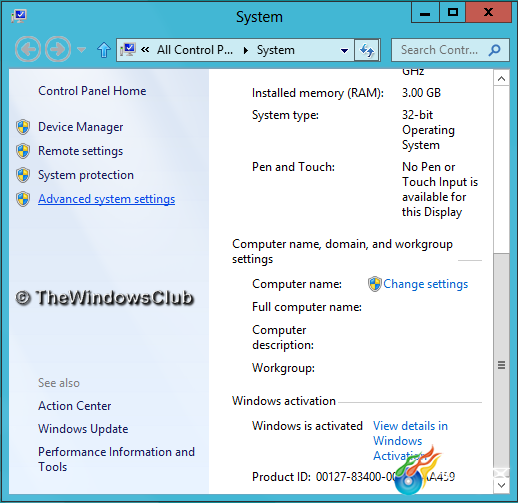Click the vertical scrollbar thumb
The height and width of the screenshot is (503, 518).
501,365
